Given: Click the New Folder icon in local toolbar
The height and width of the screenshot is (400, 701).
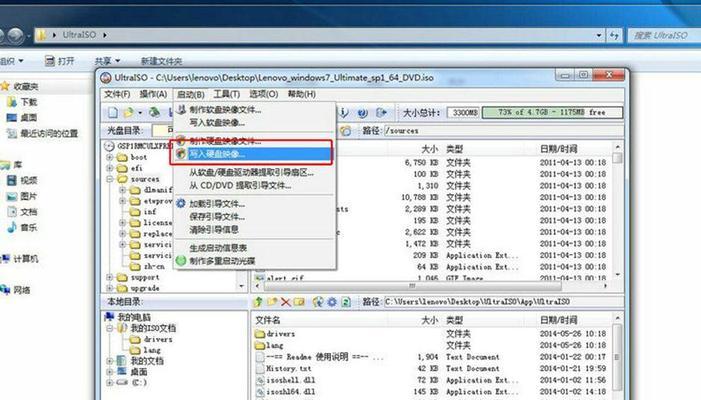Looking at the screenshot, I should [272, 302].
